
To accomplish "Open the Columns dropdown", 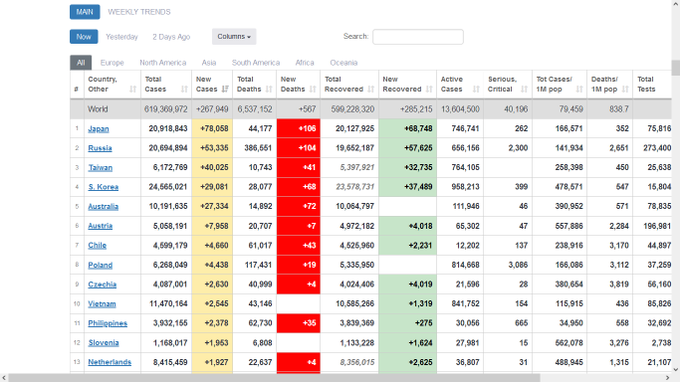I will [234, 37].
